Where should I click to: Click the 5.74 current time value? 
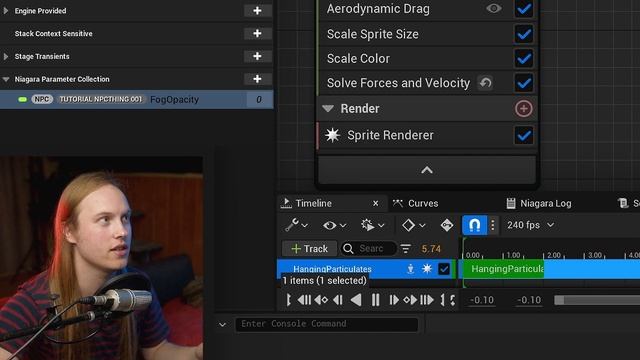click(x=431, y=249)
